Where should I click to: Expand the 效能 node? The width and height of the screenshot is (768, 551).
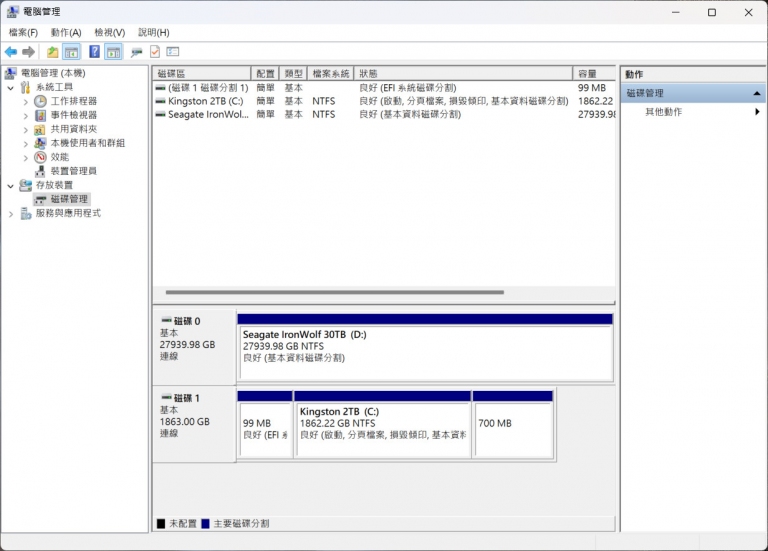click(25, 158)
